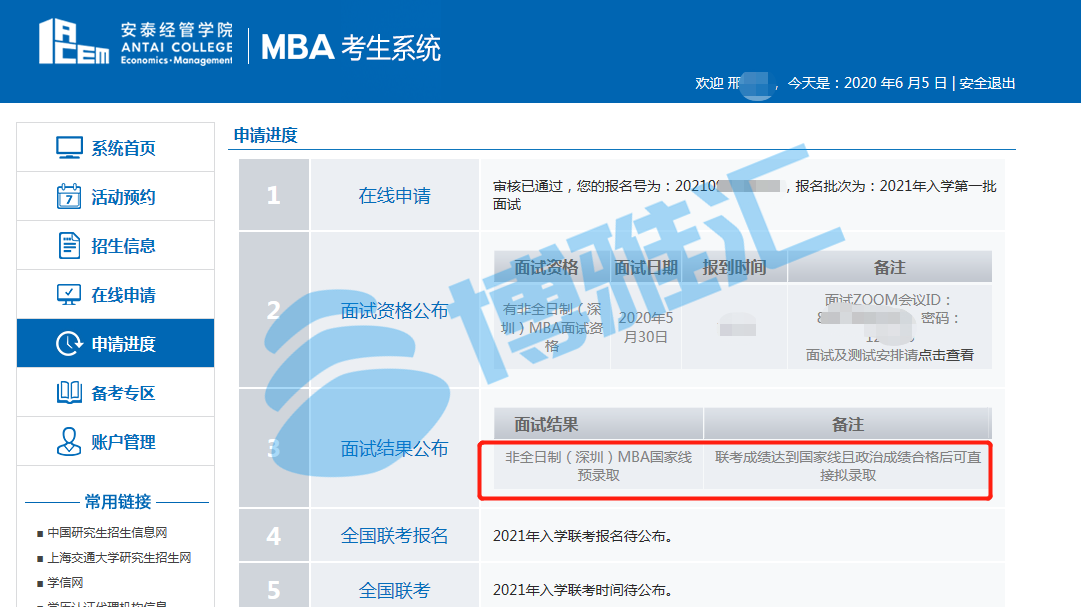Screen dimensions: 1081x607
Task: Click the step number 1 cell
Action: (x=274, y=195)
